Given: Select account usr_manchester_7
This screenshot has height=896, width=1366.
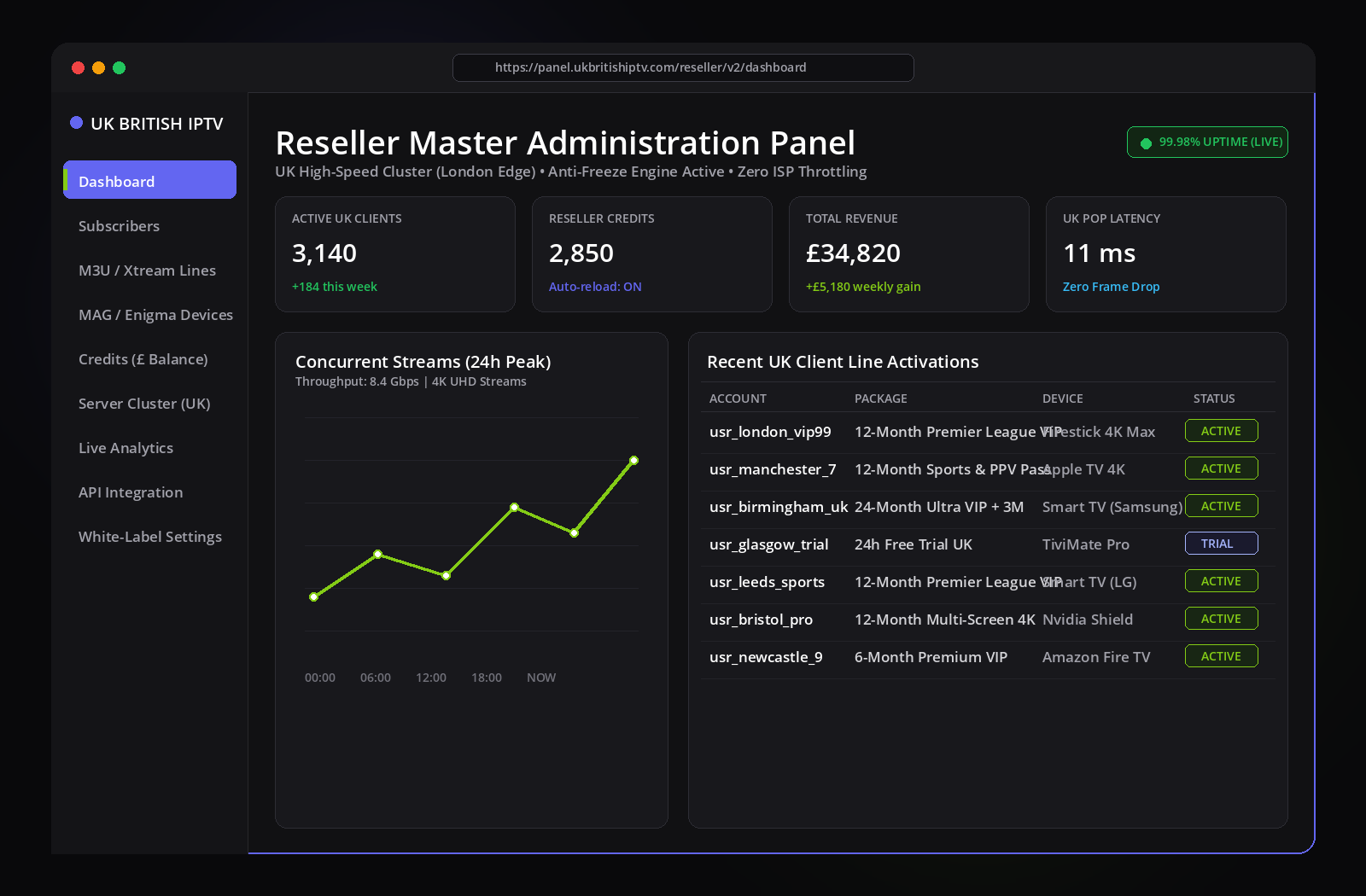Looking at the screenshot, I should pos(773,469).
